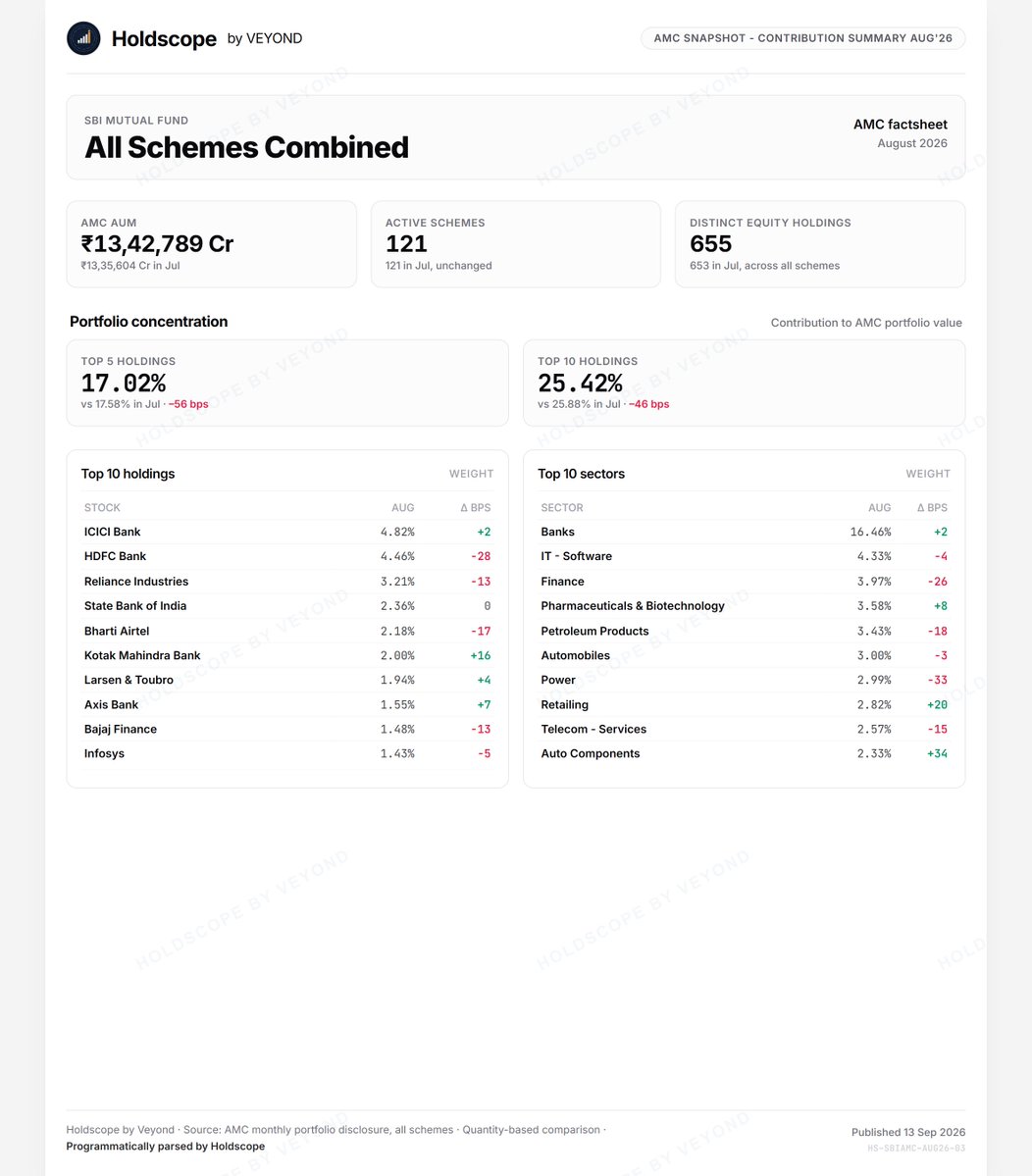Click Finance sector's -26 bps change

coord(938,582)
